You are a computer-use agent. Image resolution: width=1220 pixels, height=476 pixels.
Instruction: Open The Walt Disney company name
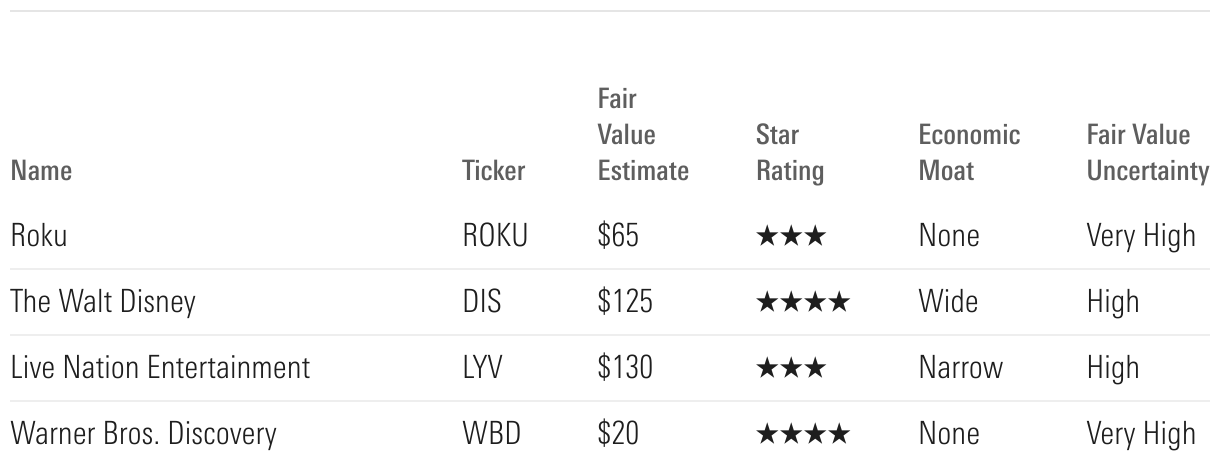coord(102,302)
